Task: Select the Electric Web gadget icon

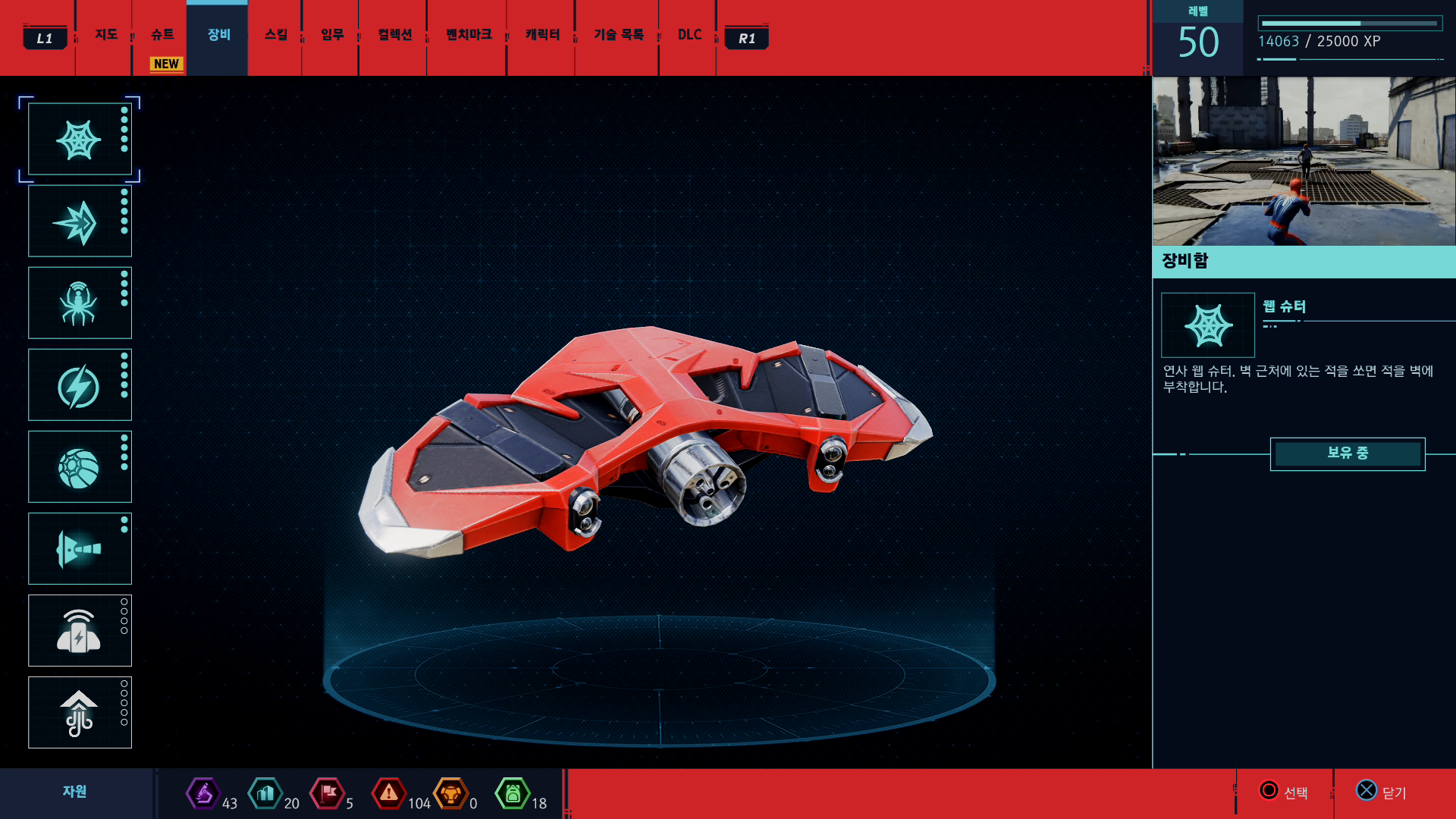Action: pyautogui.click(x=80, y=385)
